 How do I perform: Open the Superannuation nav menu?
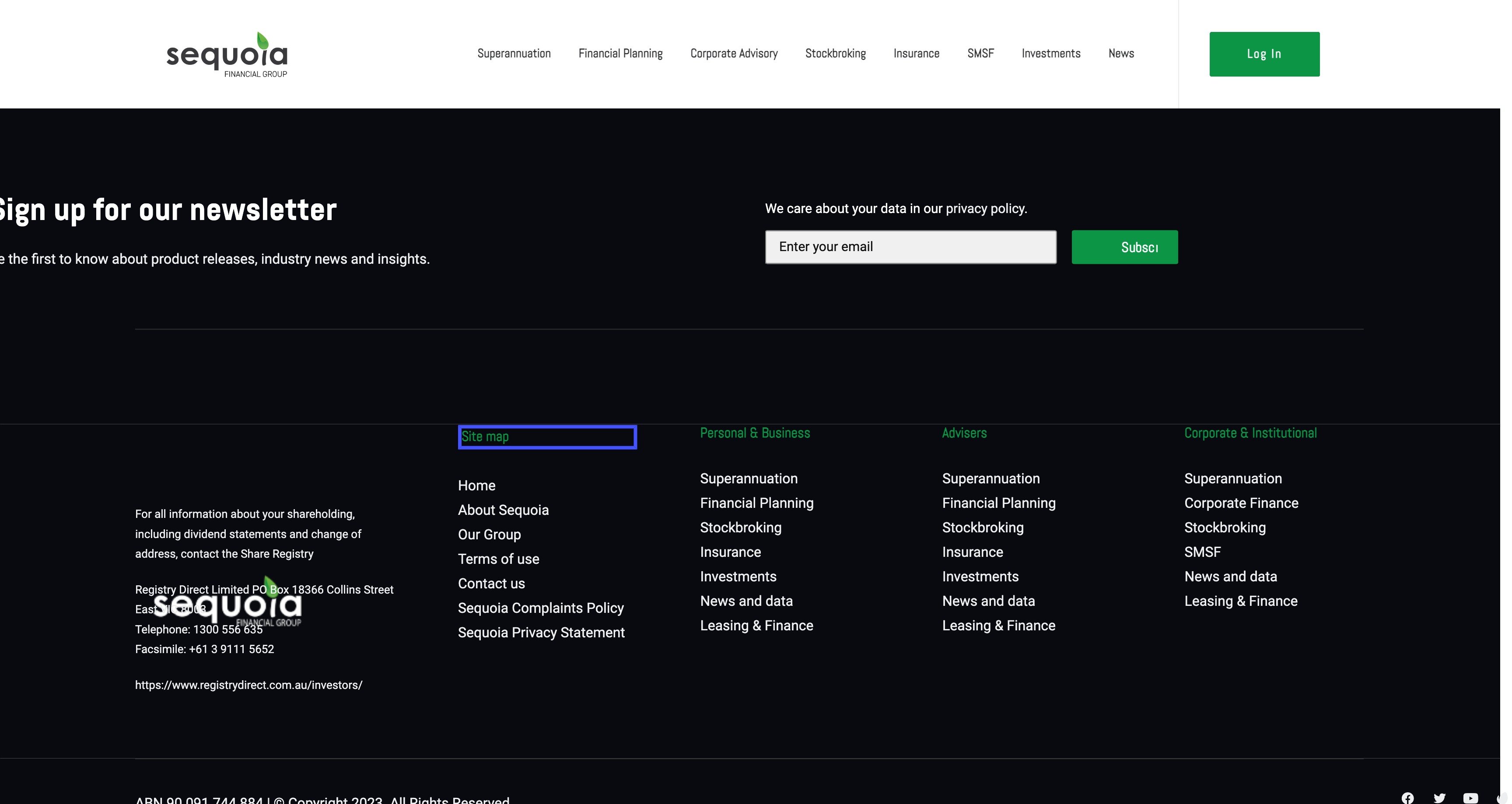click(514, 53)
